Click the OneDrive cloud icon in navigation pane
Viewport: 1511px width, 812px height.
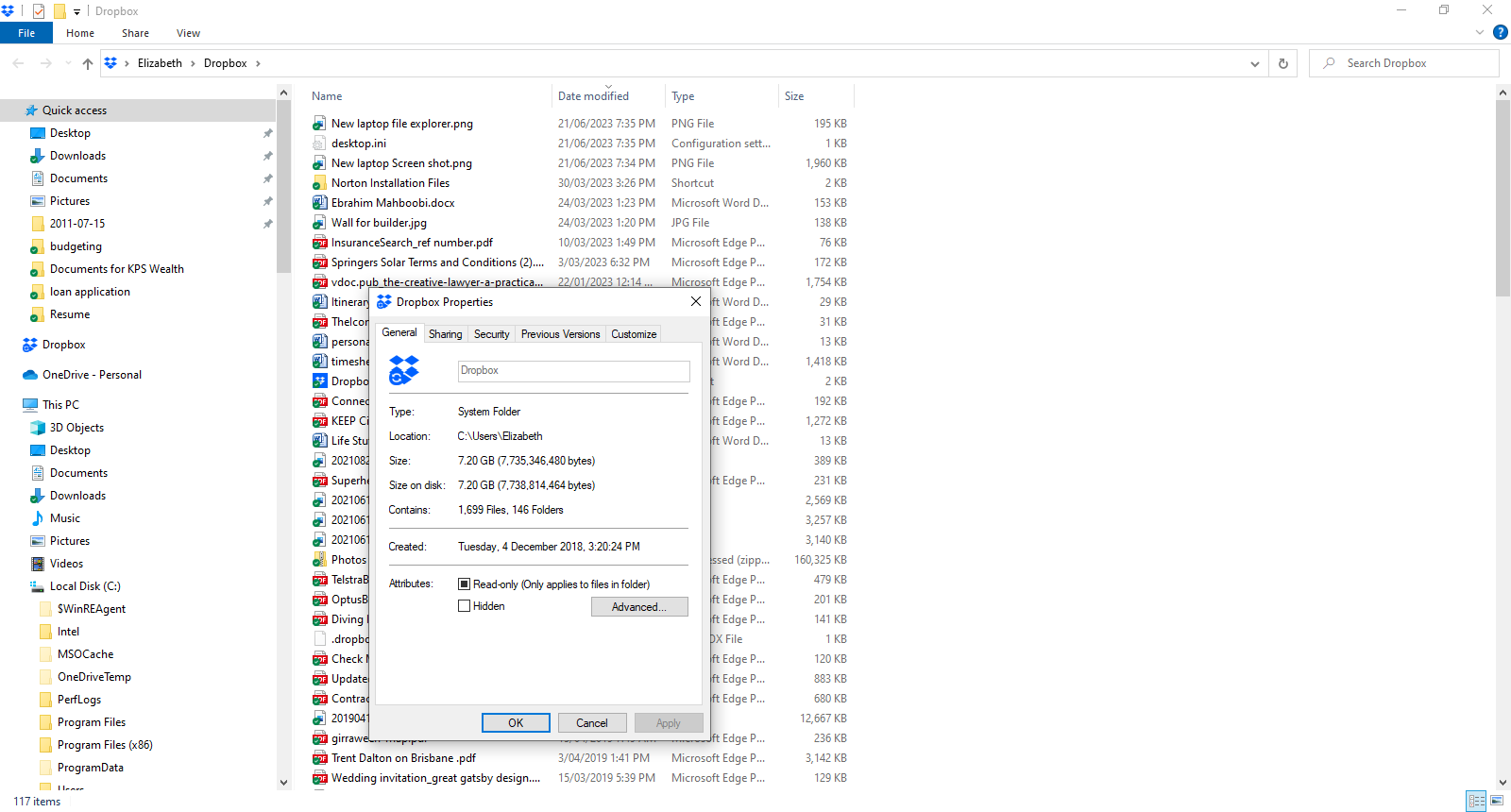tap(30, 375)
